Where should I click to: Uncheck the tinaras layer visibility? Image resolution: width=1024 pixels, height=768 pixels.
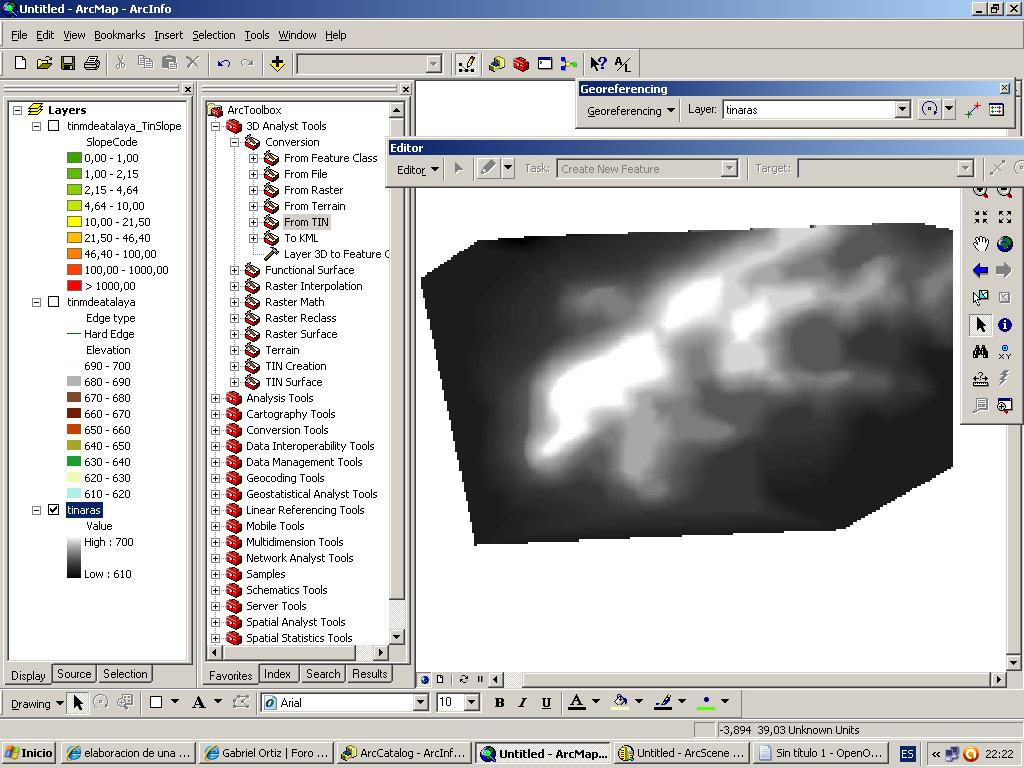54,510
